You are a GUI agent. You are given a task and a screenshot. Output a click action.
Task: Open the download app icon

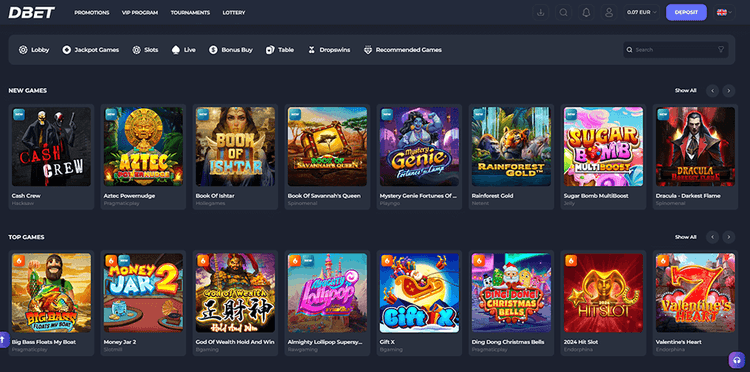540,12
